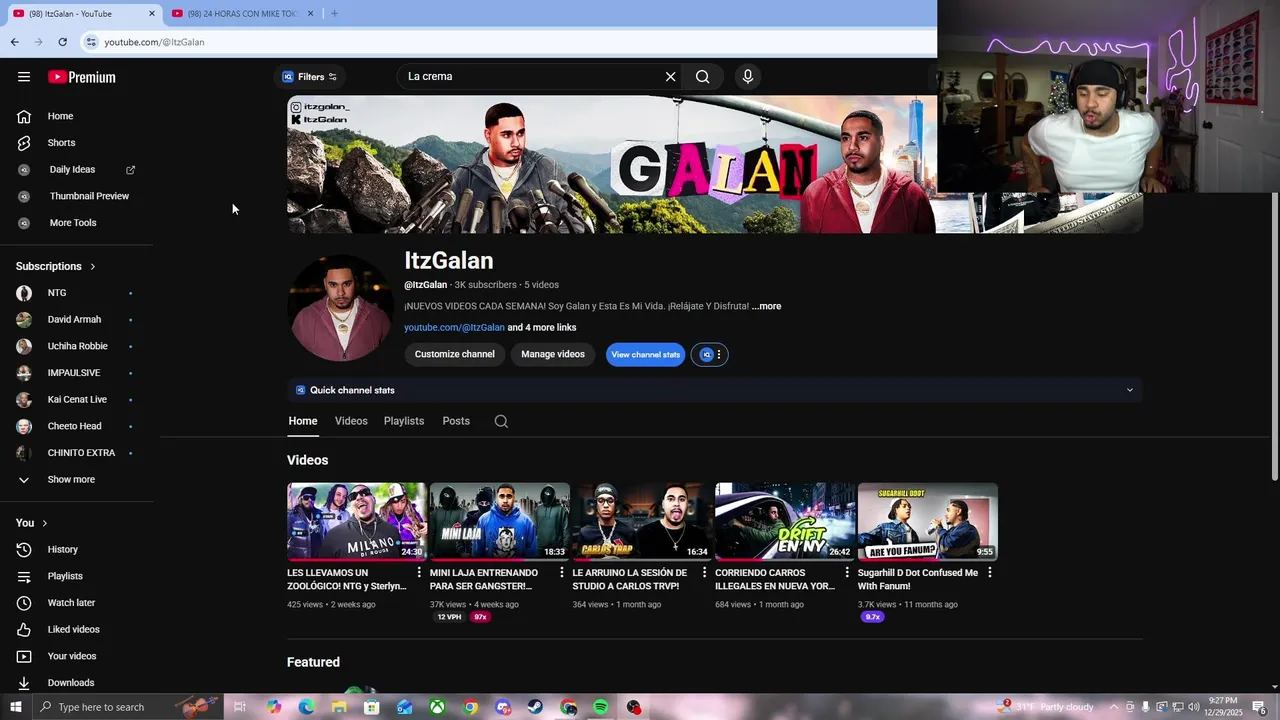
Task: Open Uchiha Robbie subscription channel
Action: pyautogui.click(x=76, y=346)
